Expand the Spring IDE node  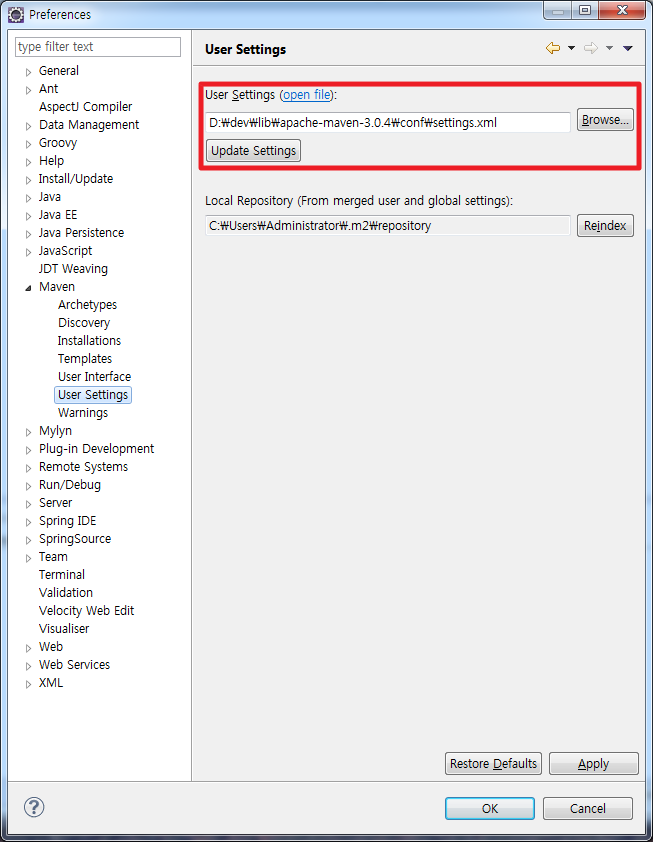click(x=28, y=521)
